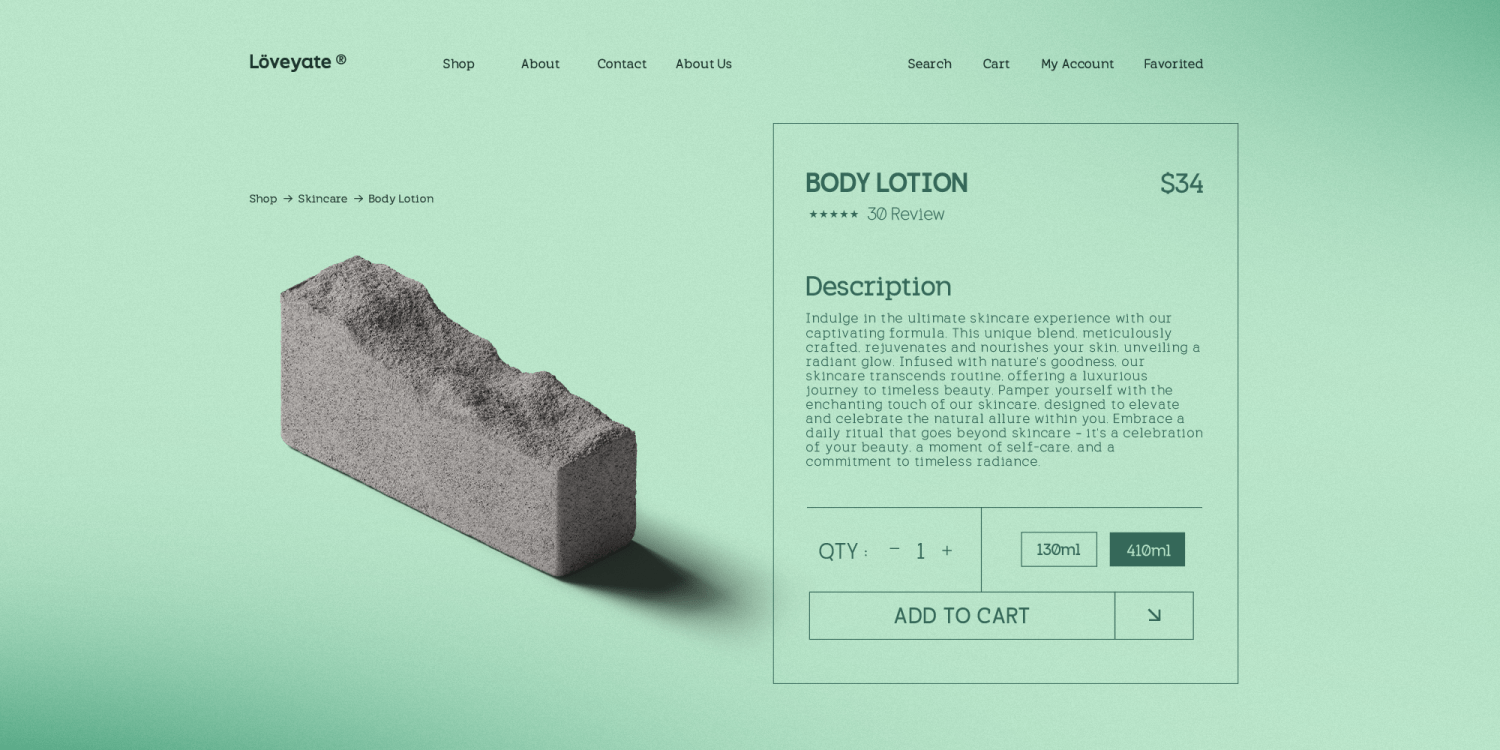Image resolution: width=1500 pixels, height=750 pixels.
Task: Select the 410ml size option
Action: coord(1147,549)
